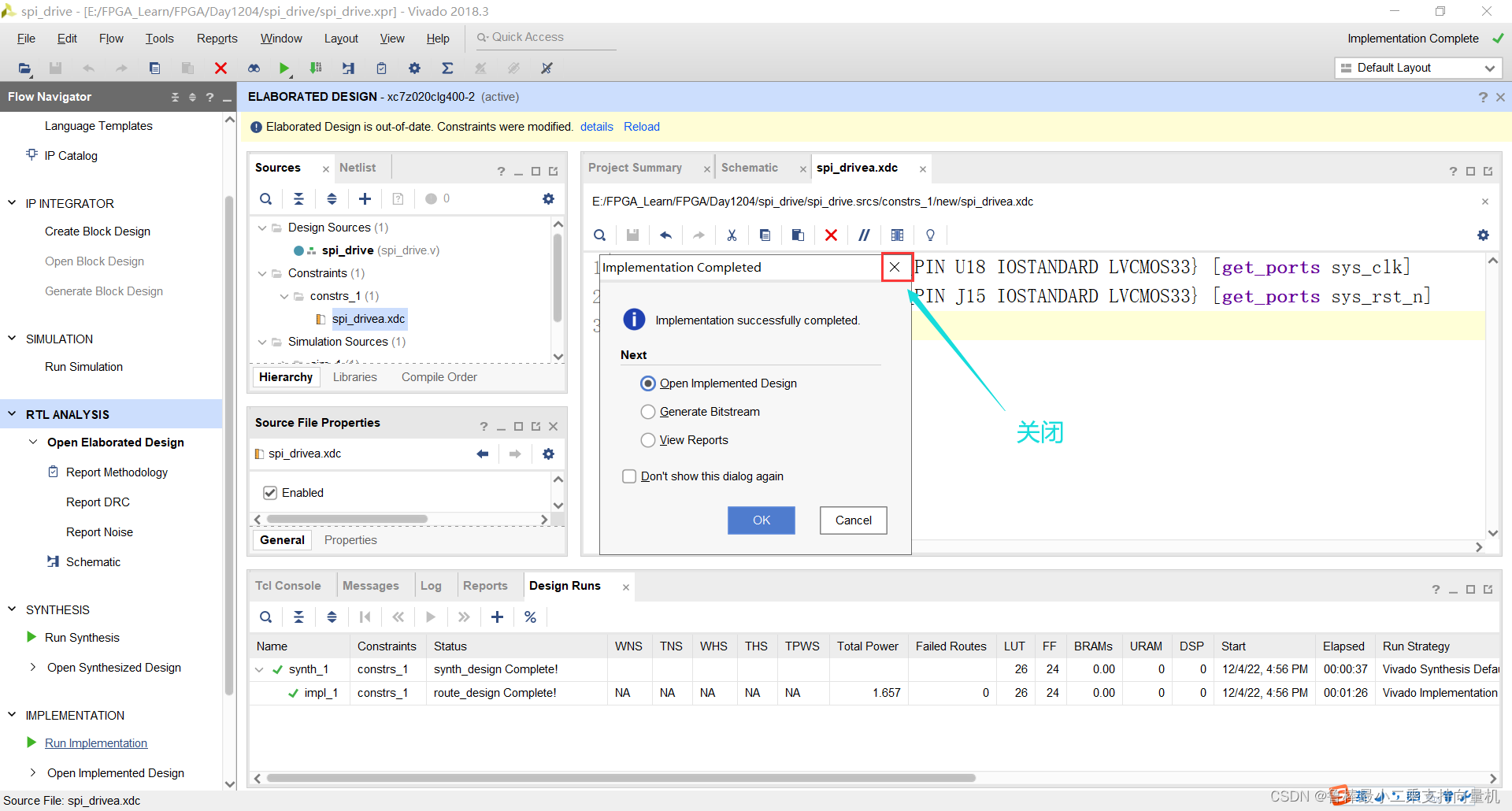Click the green Run toolbar arrow
This screenshot has width=1512, height=811.
284,69
